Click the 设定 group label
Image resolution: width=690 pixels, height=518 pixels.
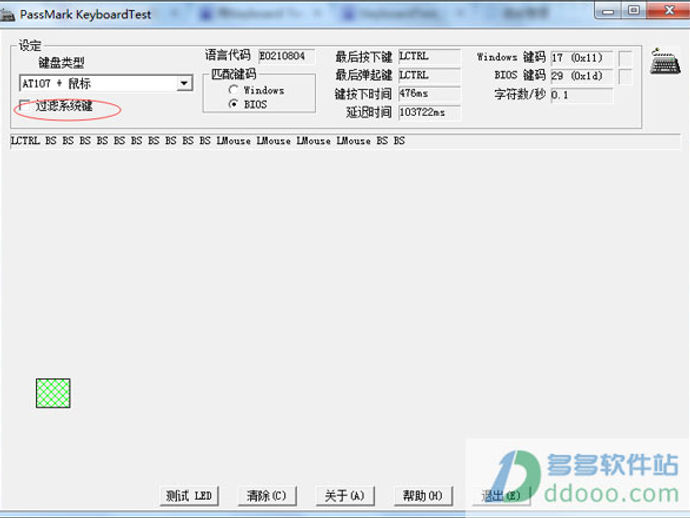point(30,45)
